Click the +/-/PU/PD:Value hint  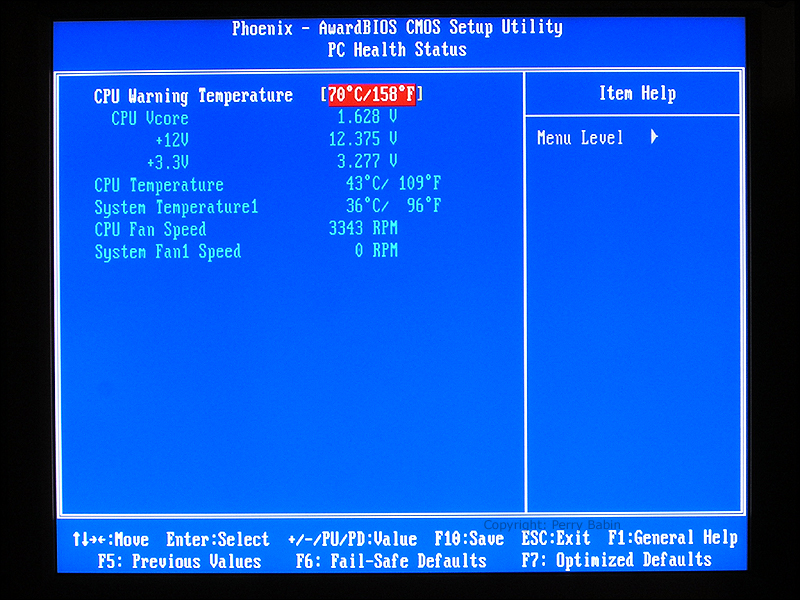tap(353, 539)
